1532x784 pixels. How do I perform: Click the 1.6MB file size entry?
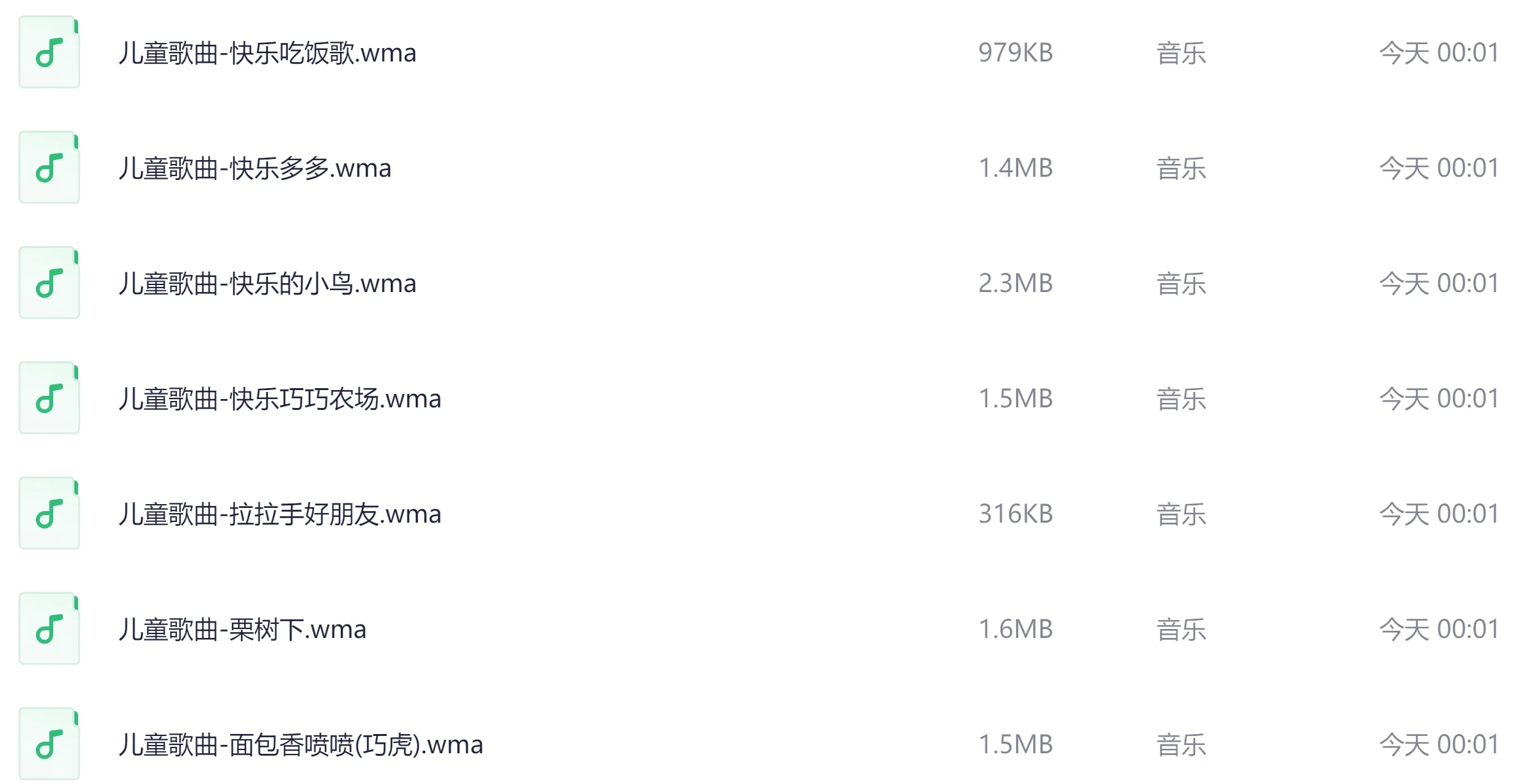coord(1016,630)
